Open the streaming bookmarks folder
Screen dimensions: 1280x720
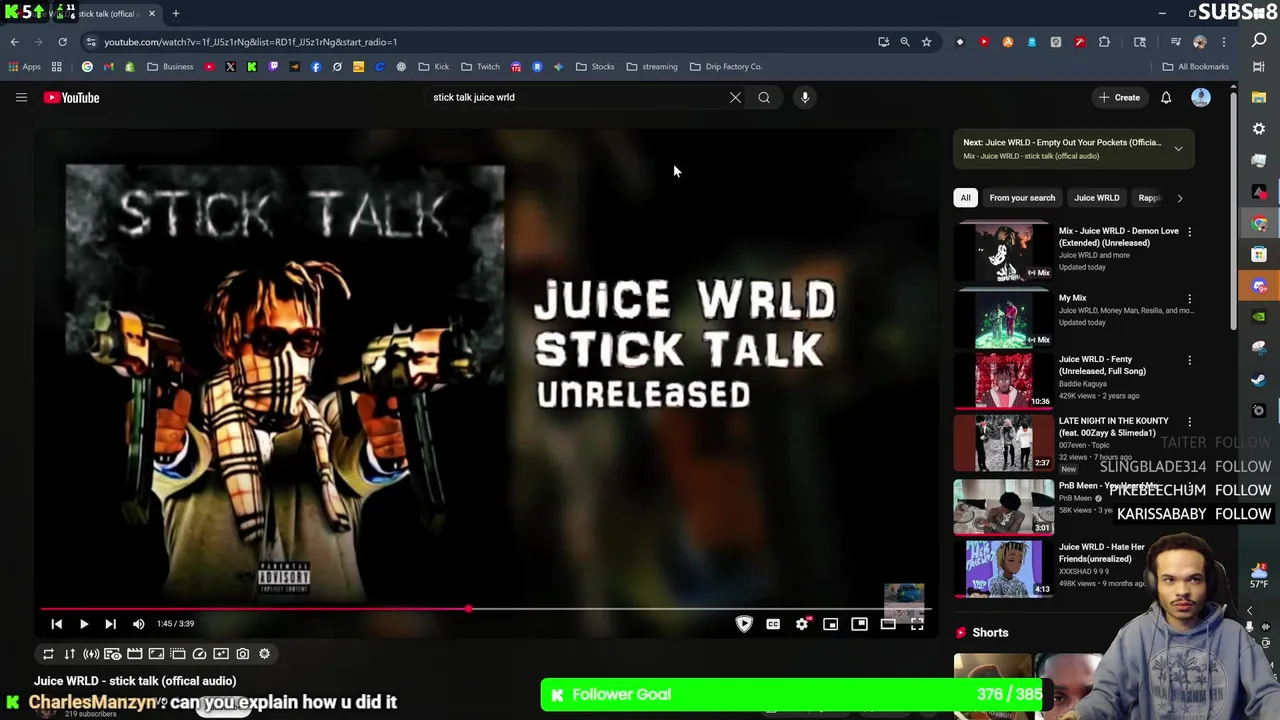(x=652, y=67)
